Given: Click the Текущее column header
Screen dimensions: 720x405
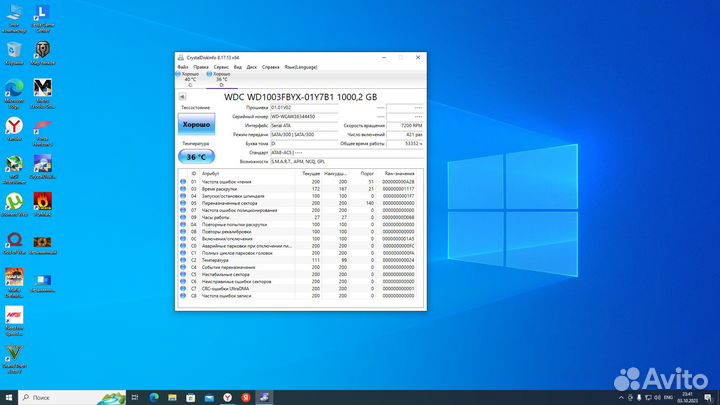Looking at the screenshot, I should (x=311, y=174).
